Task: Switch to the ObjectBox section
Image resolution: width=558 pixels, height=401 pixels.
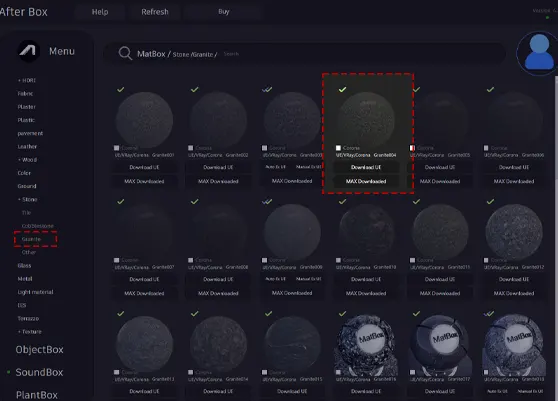Action: (x=40, y=349)
